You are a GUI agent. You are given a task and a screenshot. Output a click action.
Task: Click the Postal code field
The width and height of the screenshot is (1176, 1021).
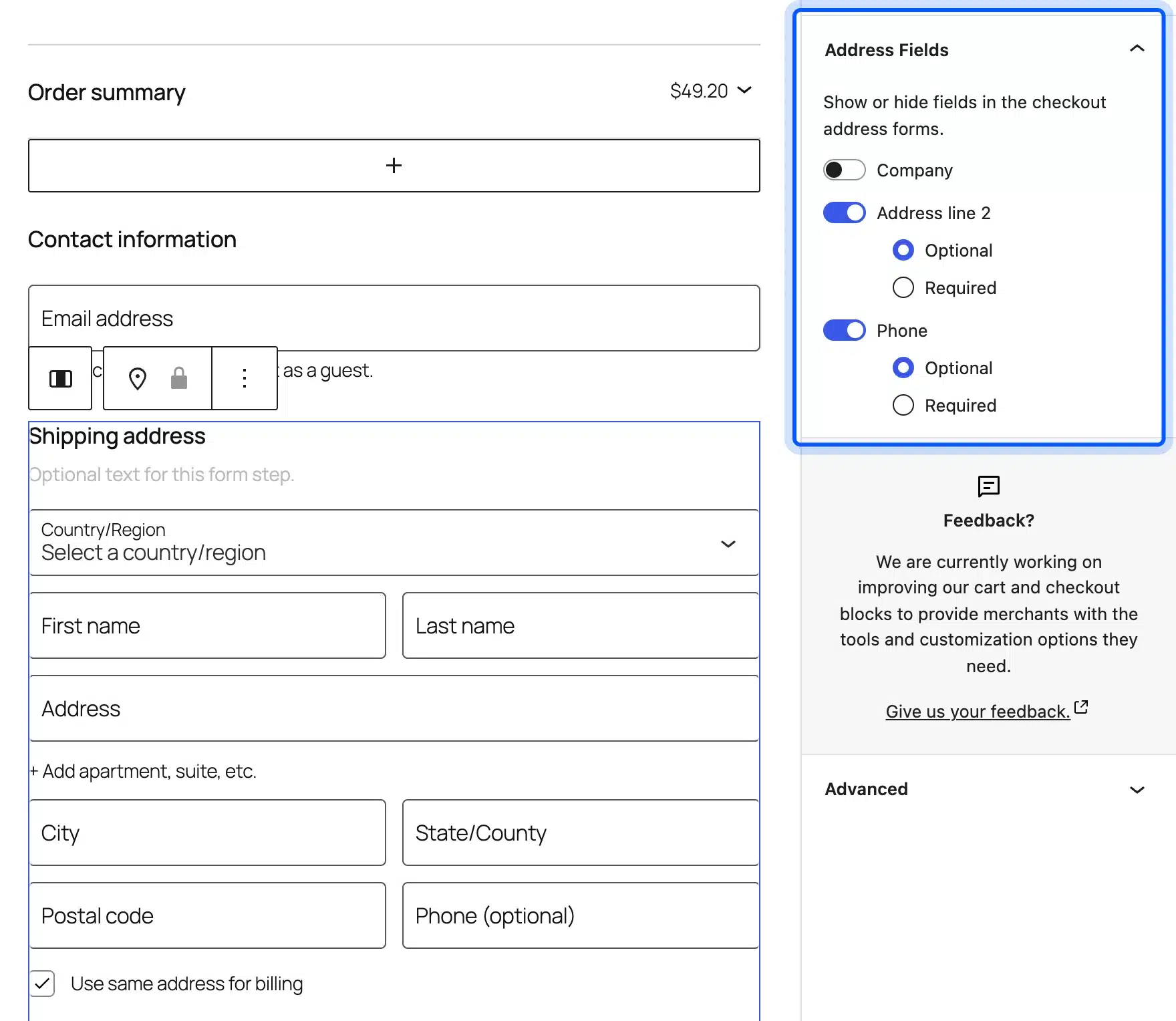tap(208, 915)
